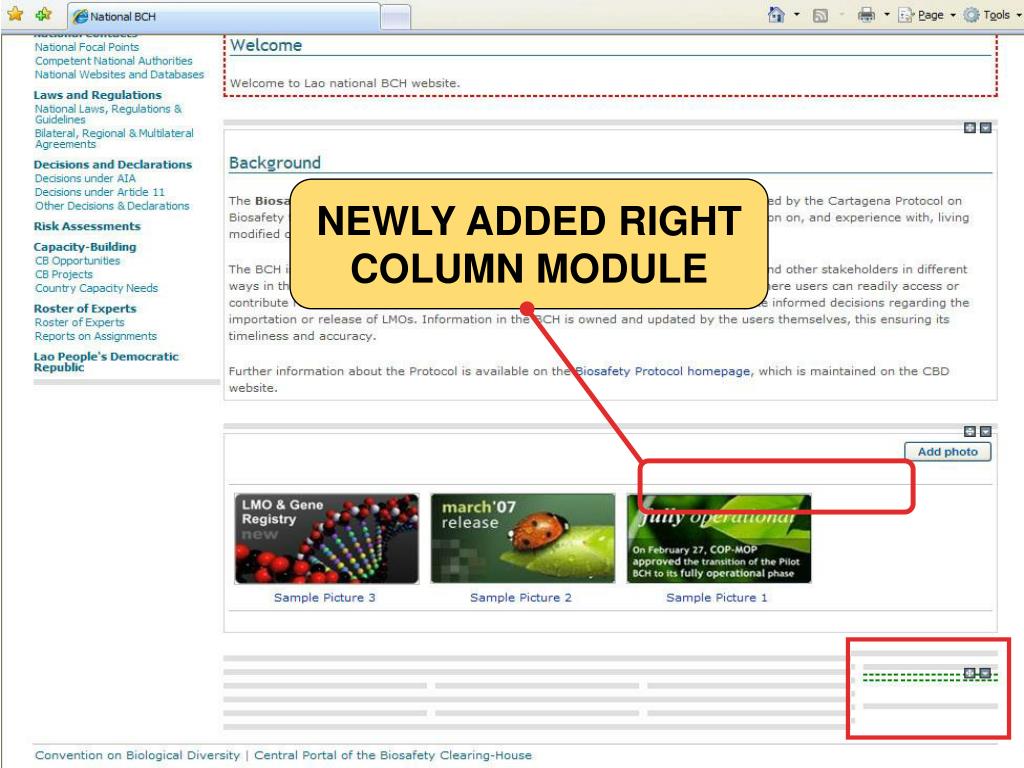
Task: Open the photo gallery module's dropdown menu arrow
Action: [x=985, y=431]
